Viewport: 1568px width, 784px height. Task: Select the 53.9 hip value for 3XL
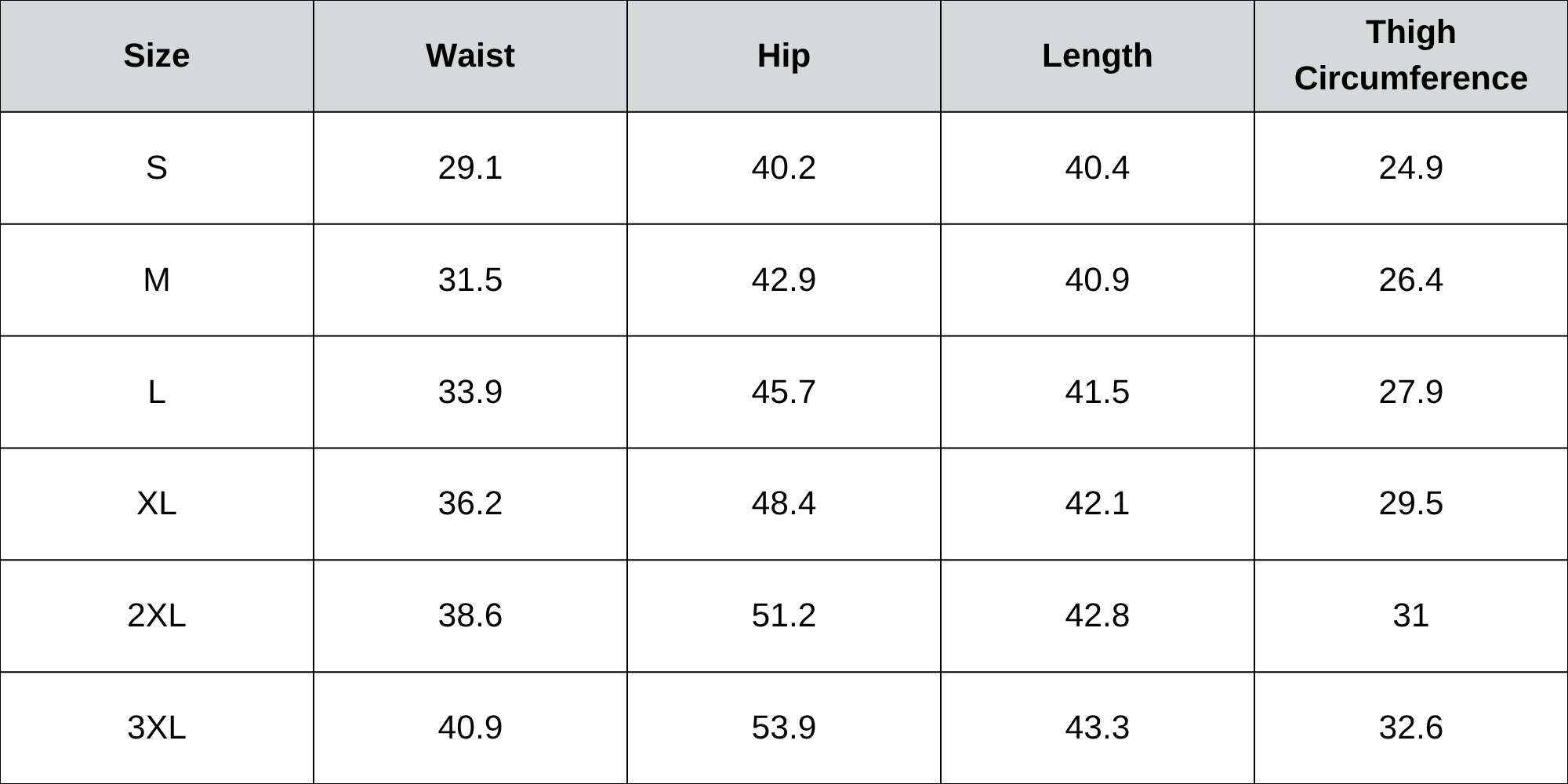click(784, 728)
